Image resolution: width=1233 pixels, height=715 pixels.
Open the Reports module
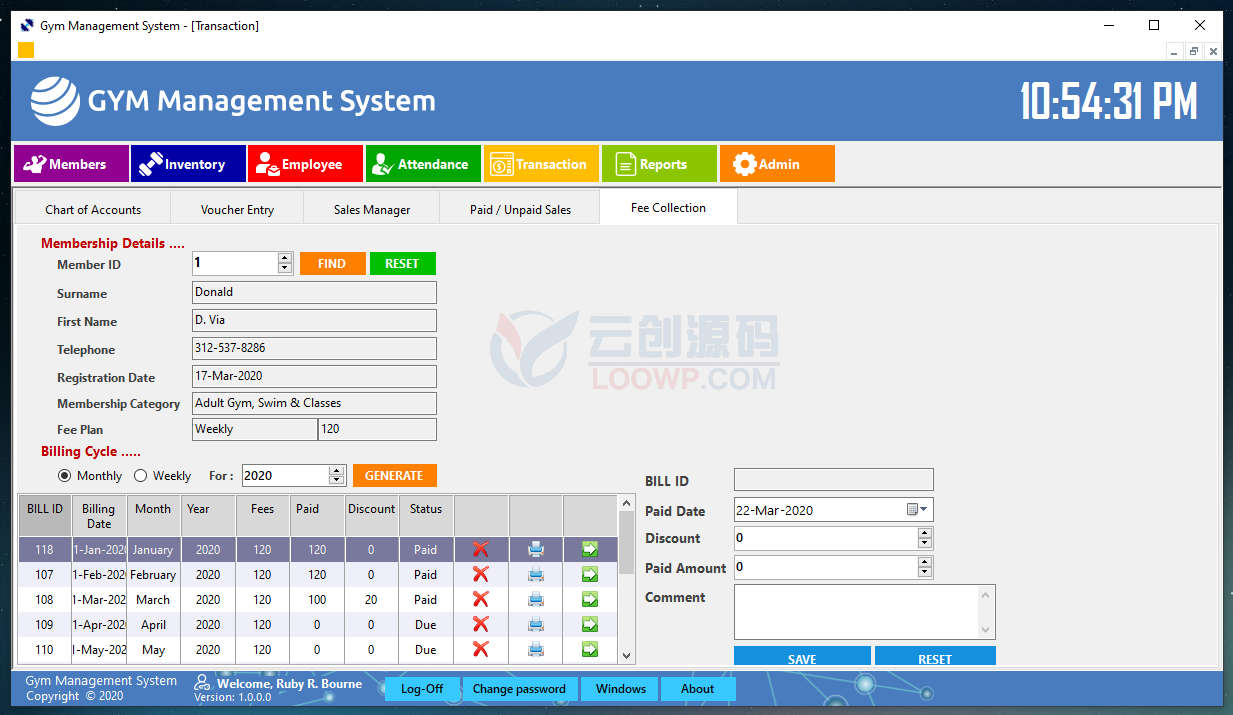click(x=659, y=164)
